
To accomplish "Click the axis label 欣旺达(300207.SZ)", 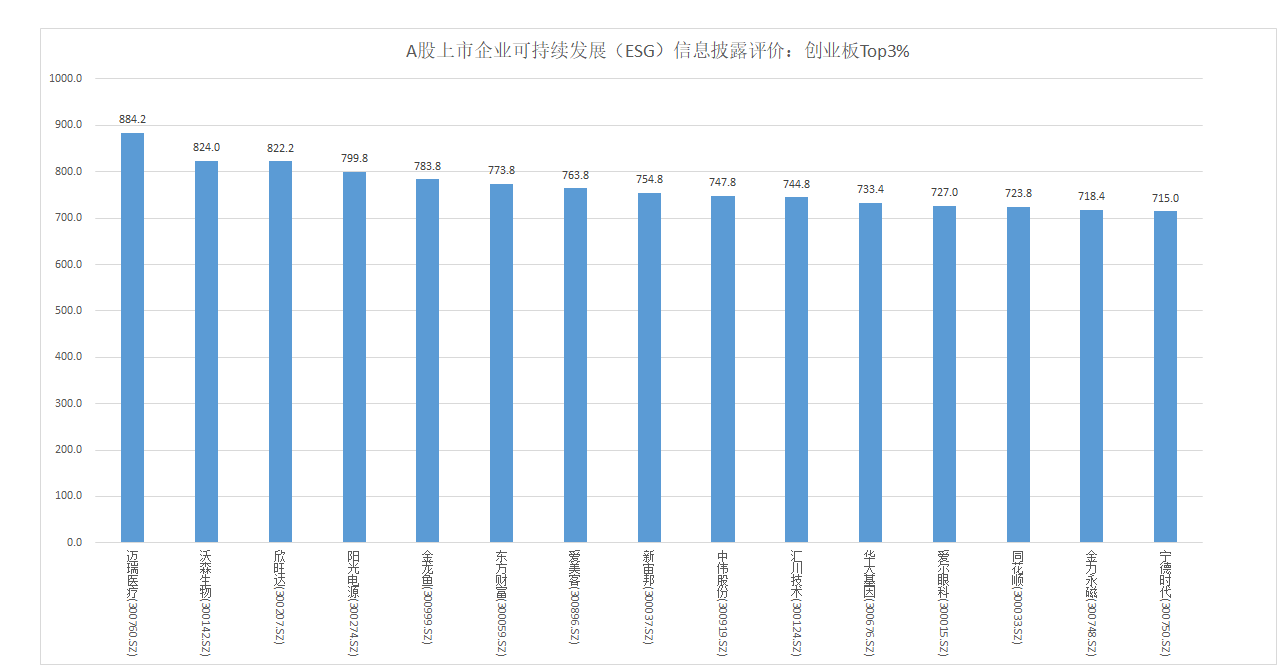I will [x=281, y=599].
